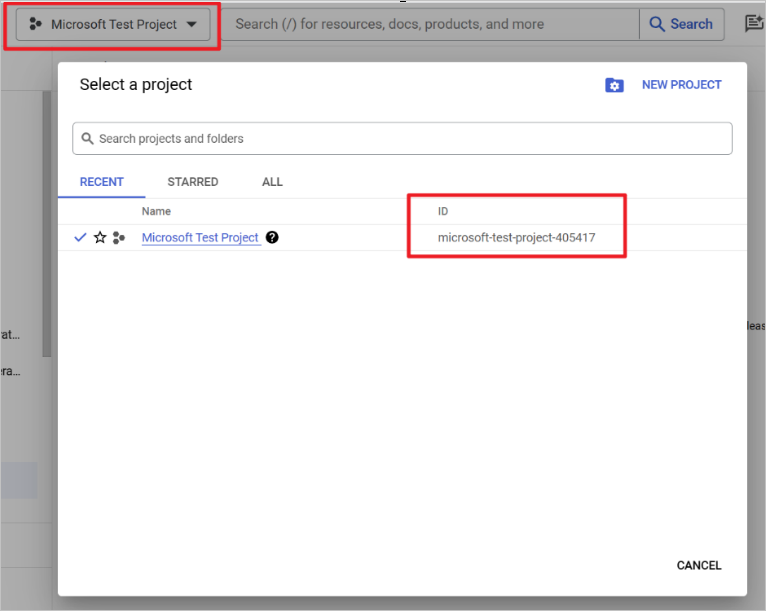Screen dimensions: 766x611
Task: Switch to the RECENT tab
Action: tap(102, 182)
